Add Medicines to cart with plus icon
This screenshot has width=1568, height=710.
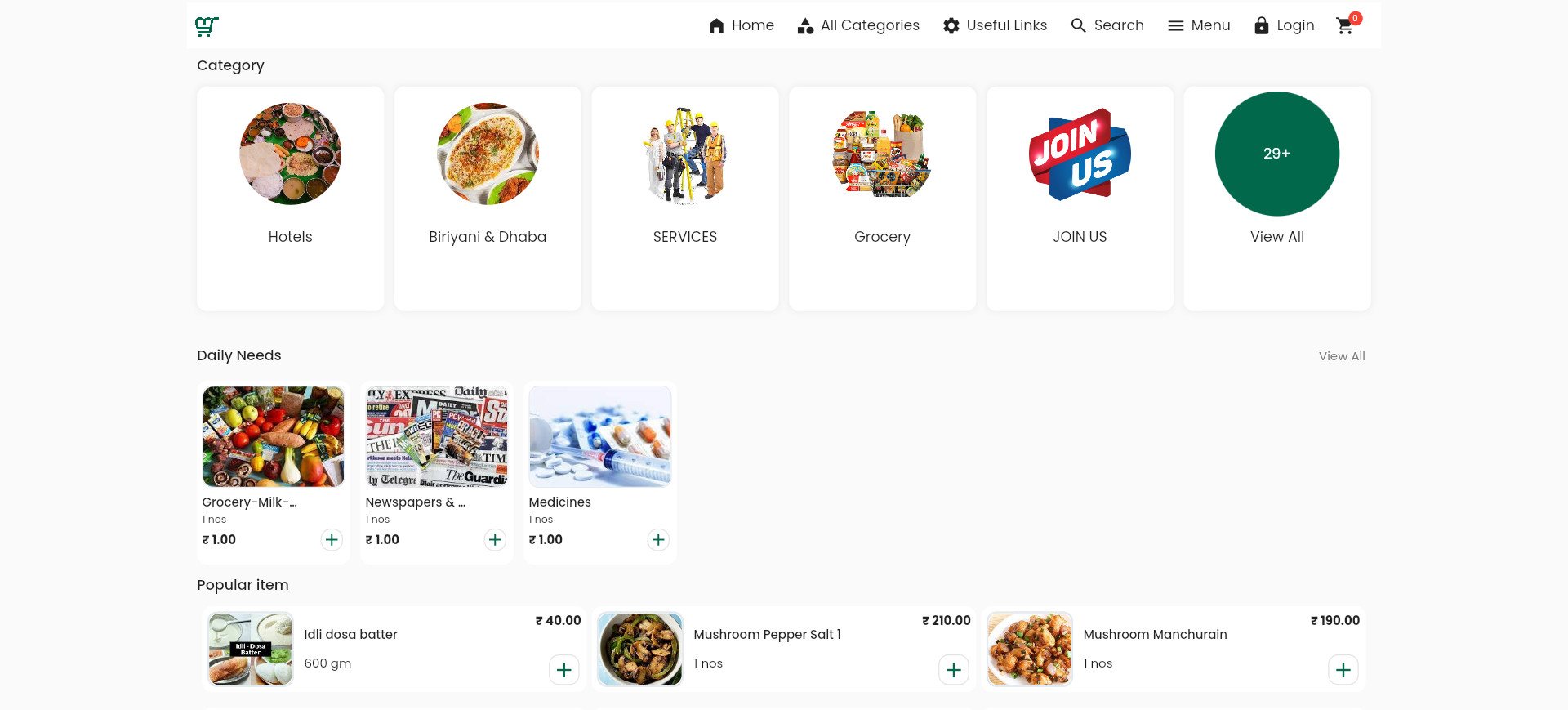658,540
